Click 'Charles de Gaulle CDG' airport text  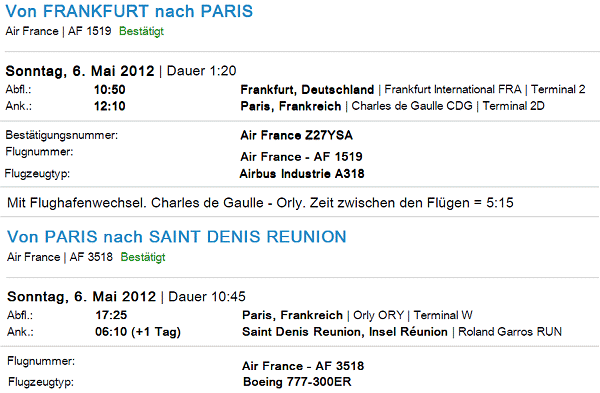click(412, 106)
